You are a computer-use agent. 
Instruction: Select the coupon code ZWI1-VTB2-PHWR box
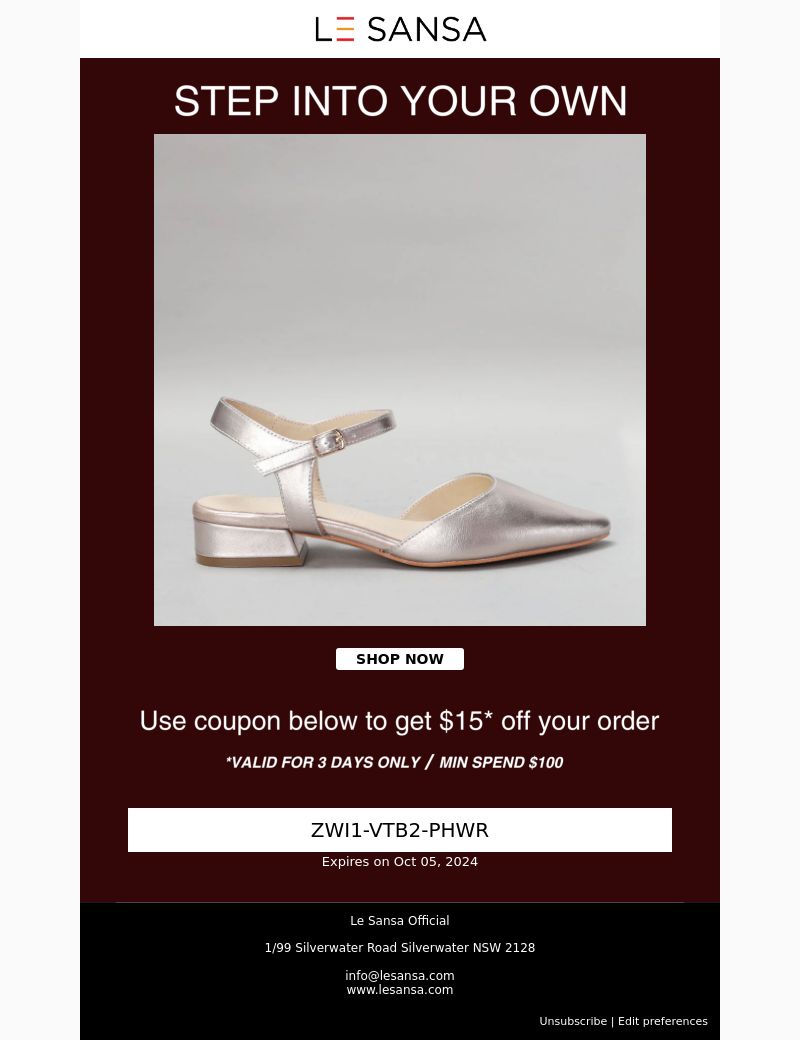tap(400, 830)
